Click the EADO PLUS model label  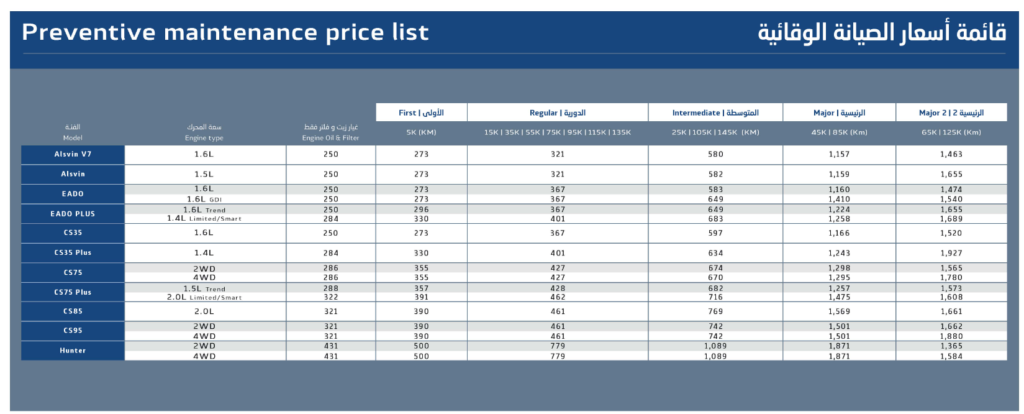pyautogui.click(x=73, y=213)
